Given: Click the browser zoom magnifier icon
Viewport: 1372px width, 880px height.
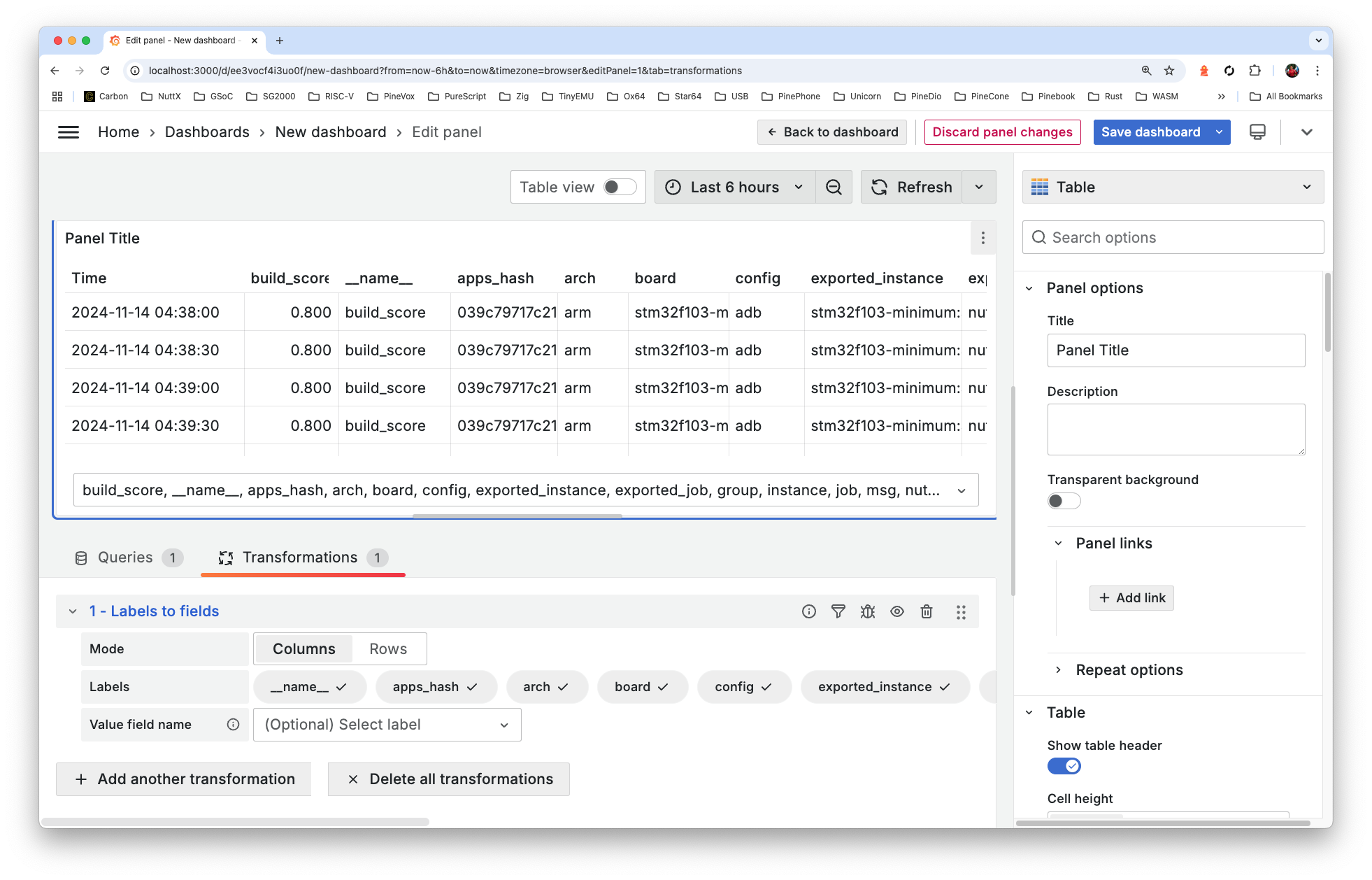Looking at the screenshot, I should point(1147,71).
